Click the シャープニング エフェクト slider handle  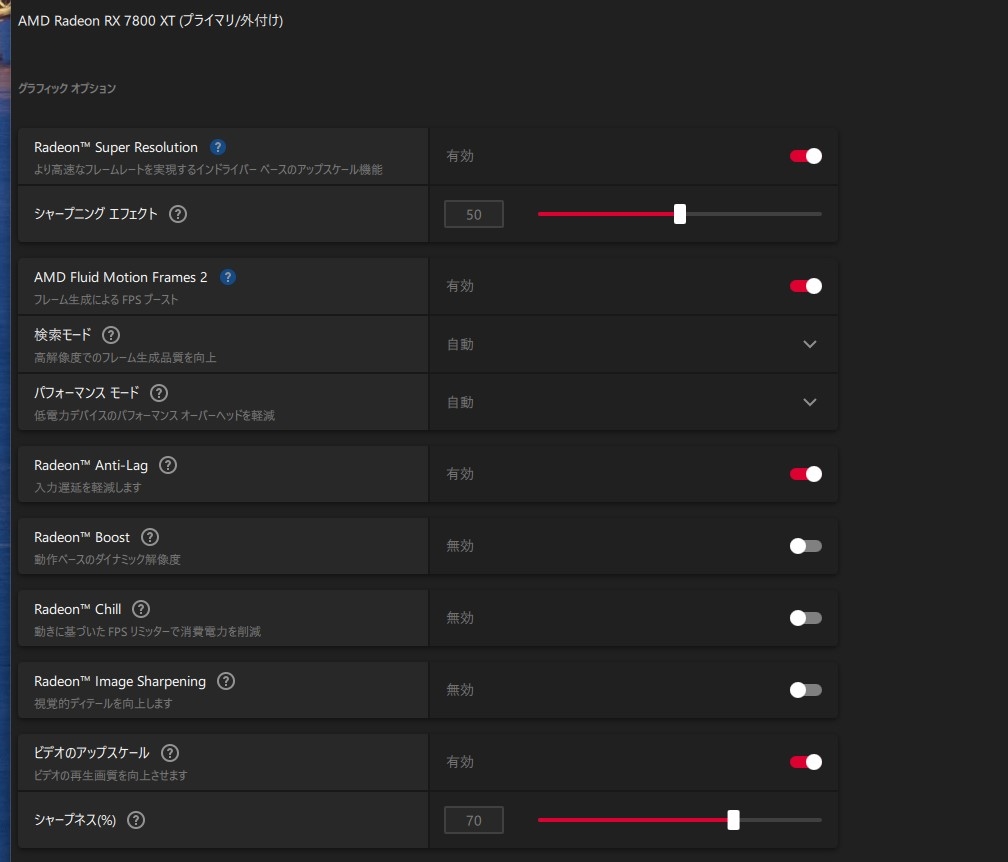(x=680, y=214)
